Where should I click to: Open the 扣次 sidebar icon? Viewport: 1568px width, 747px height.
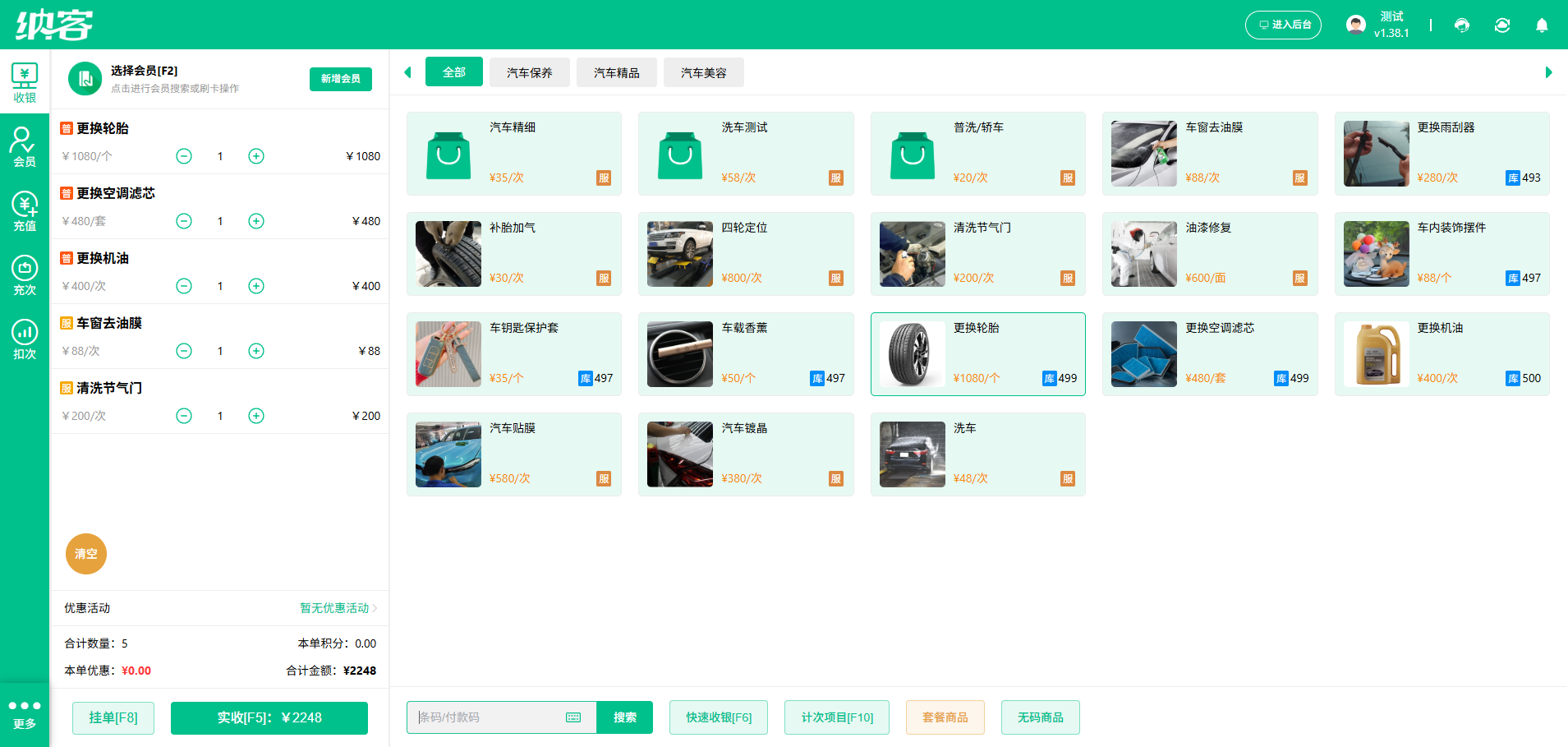pos(25,339)
